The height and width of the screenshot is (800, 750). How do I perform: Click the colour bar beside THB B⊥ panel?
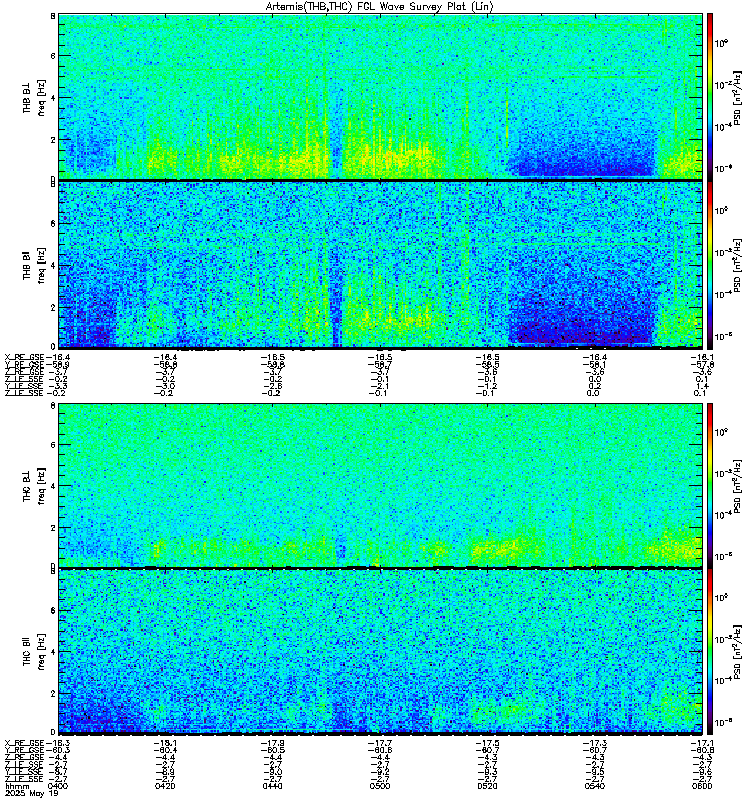click(x=710, y=96)
